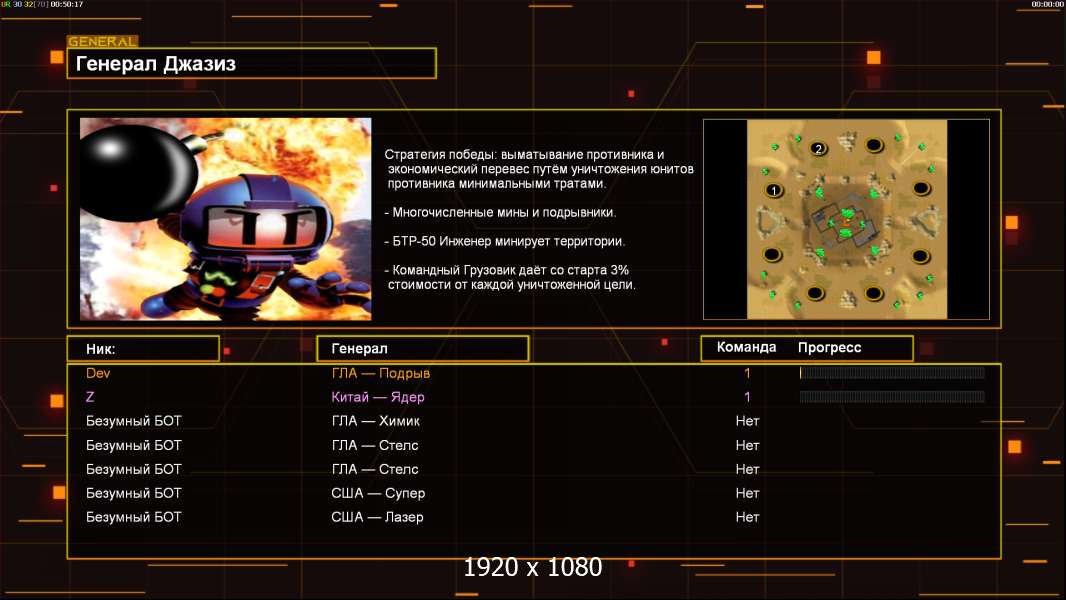The height and width of the screenshot is (600, 1066).
Task: Click 'Нет' team value in Супер row
Action: (747, 493)
